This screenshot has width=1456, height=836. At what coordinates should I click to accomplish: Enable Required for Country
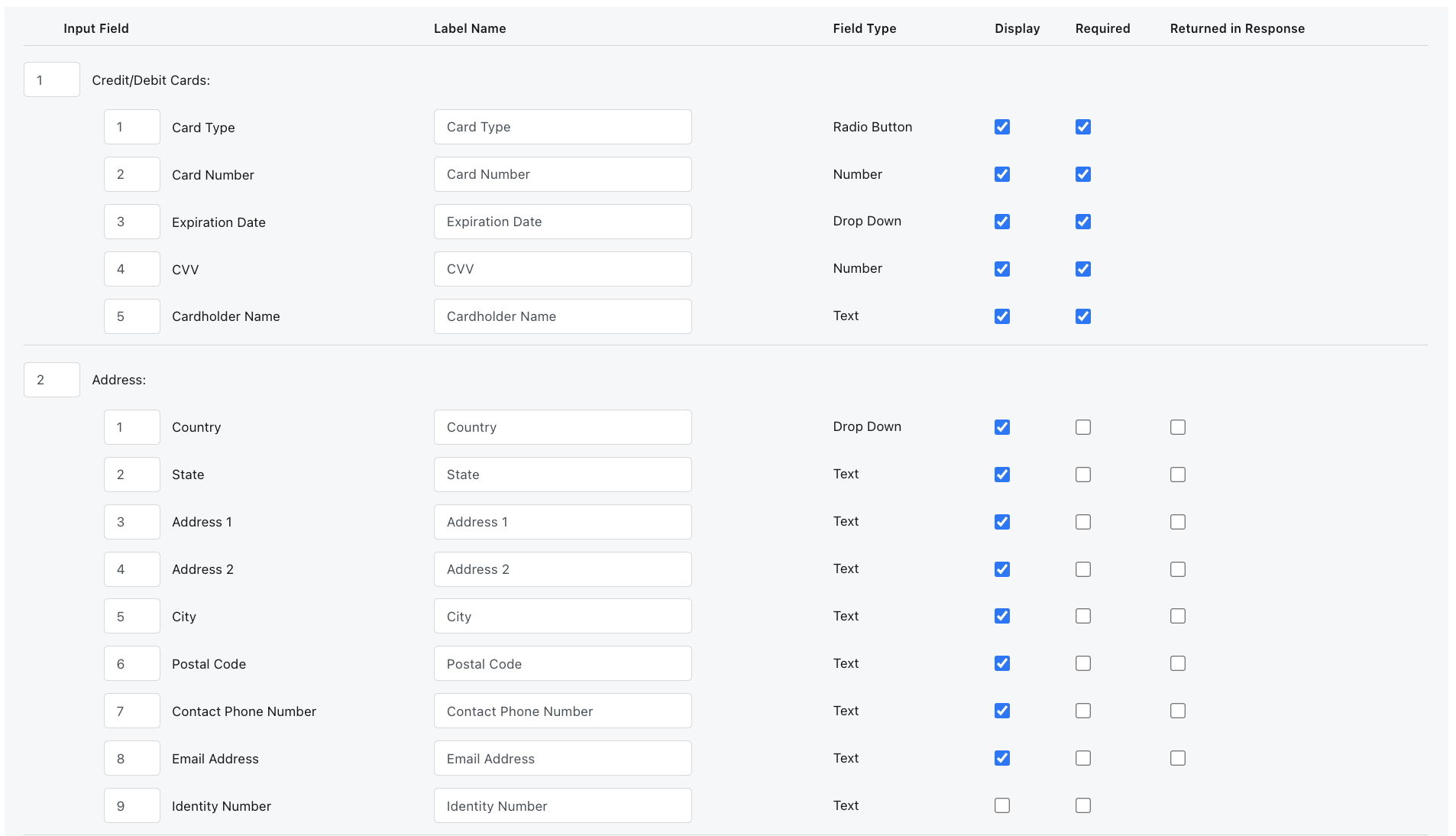(1083, 427)
